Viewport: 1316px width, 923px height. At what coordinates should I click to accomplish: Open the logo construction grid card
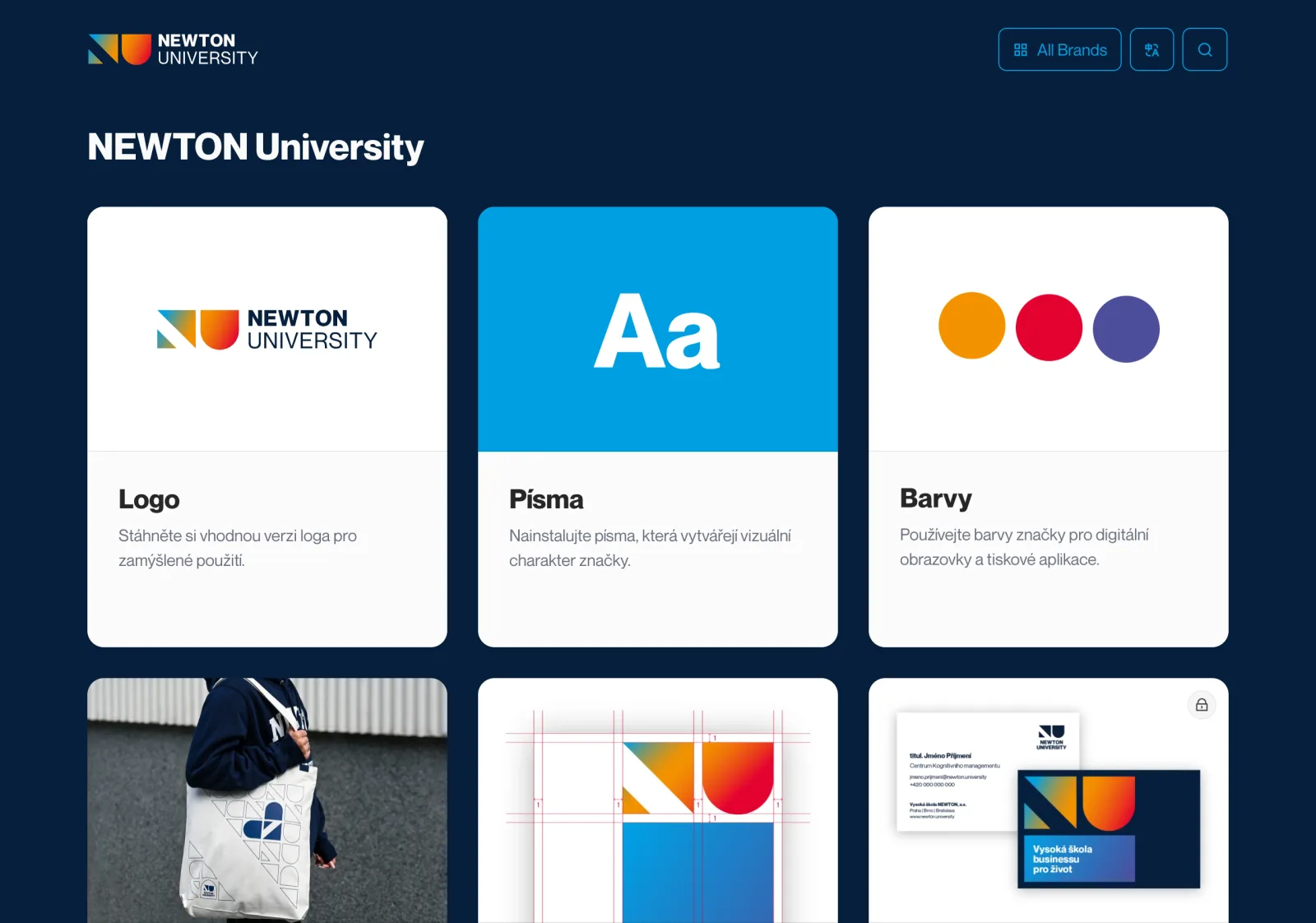pyautogui.click(x=658, y=800)
